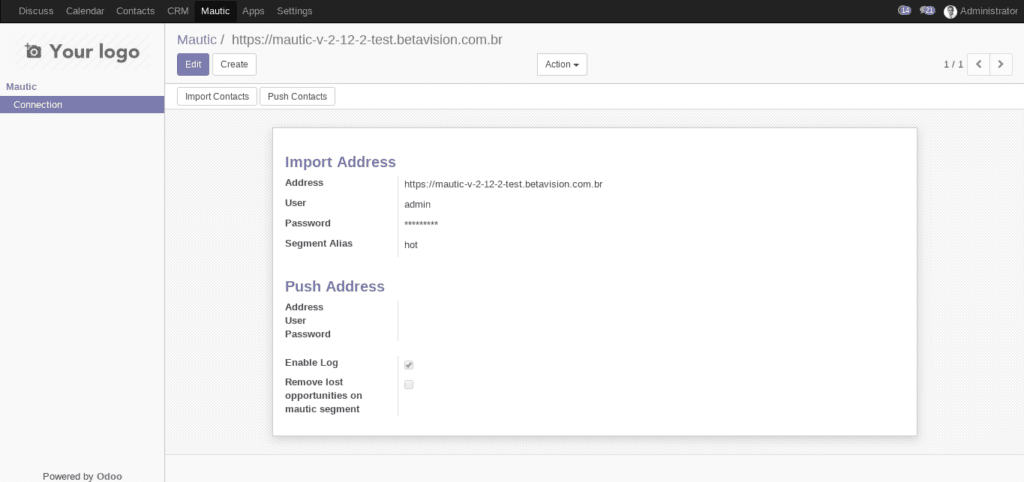
Task: Click the User value admin
Action: pos(417,205)
